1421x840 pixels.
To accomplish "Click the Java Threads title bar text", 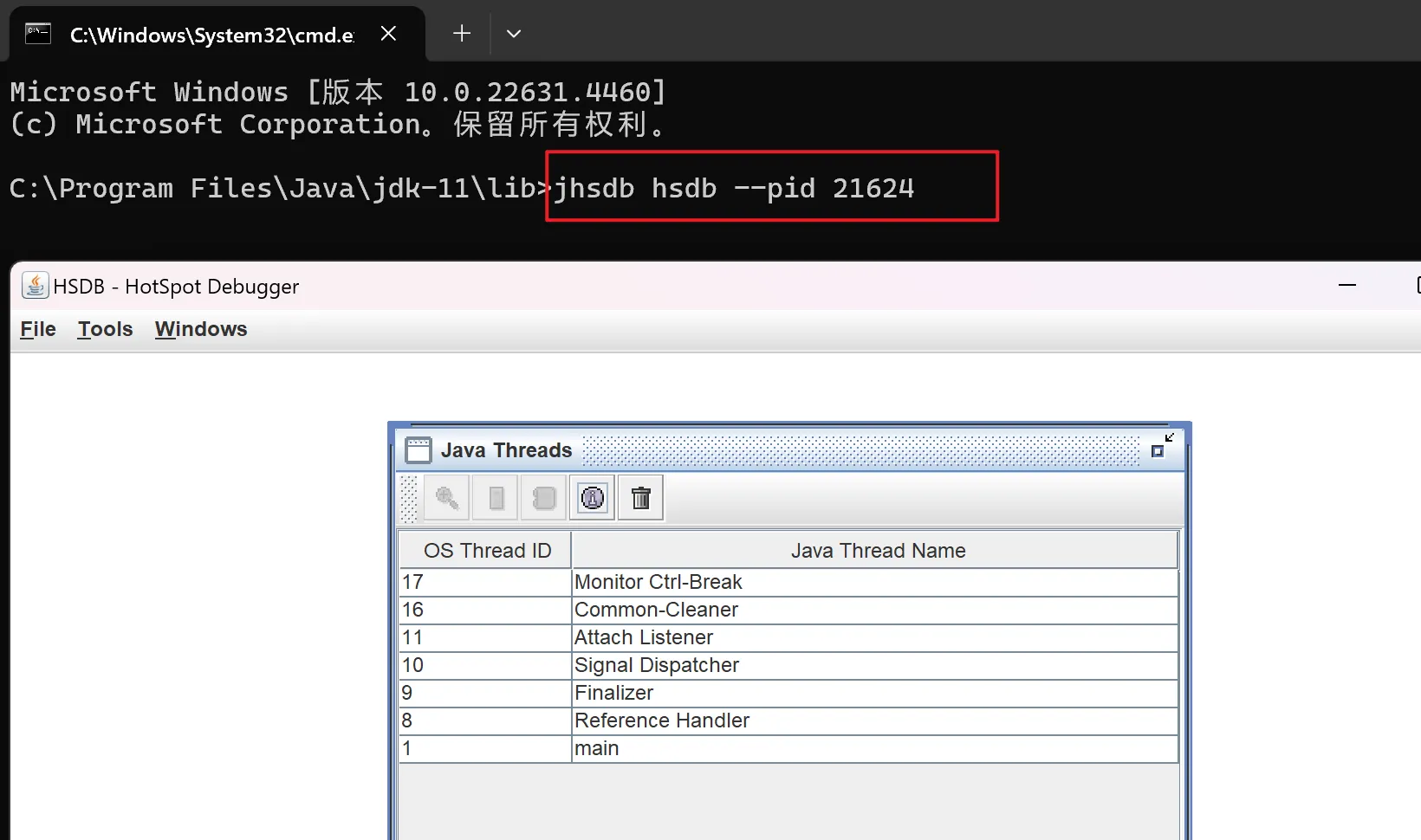I will pos(506,450).
